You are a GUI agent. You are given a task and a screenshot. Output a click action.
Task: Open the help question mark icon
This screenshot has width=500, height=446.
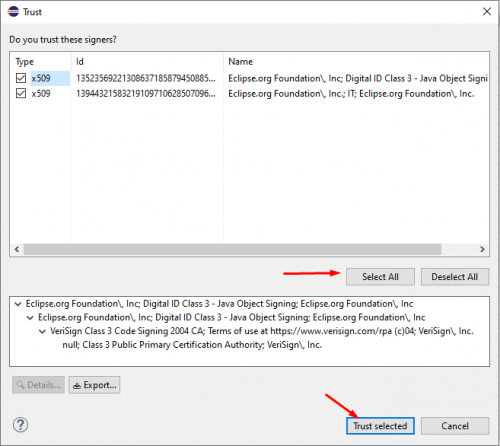20,425
